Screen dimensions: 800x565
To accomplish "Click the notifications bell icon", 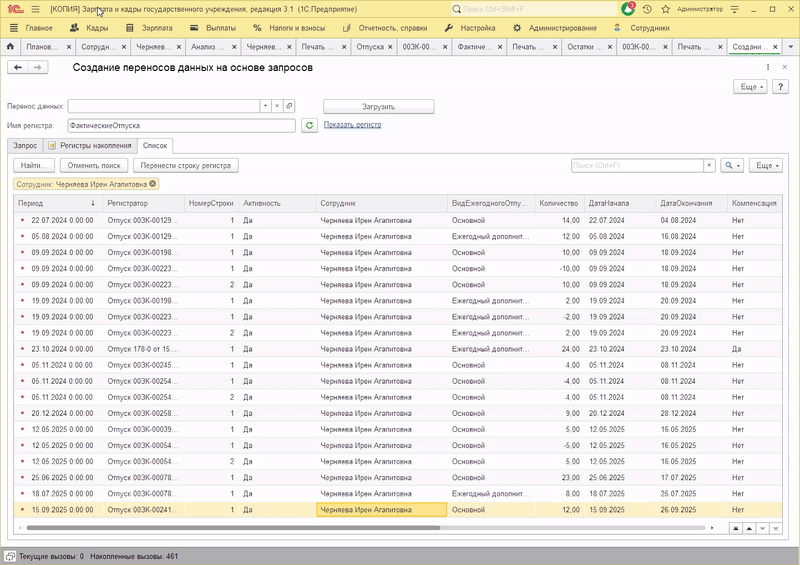I will click(628, 9).
